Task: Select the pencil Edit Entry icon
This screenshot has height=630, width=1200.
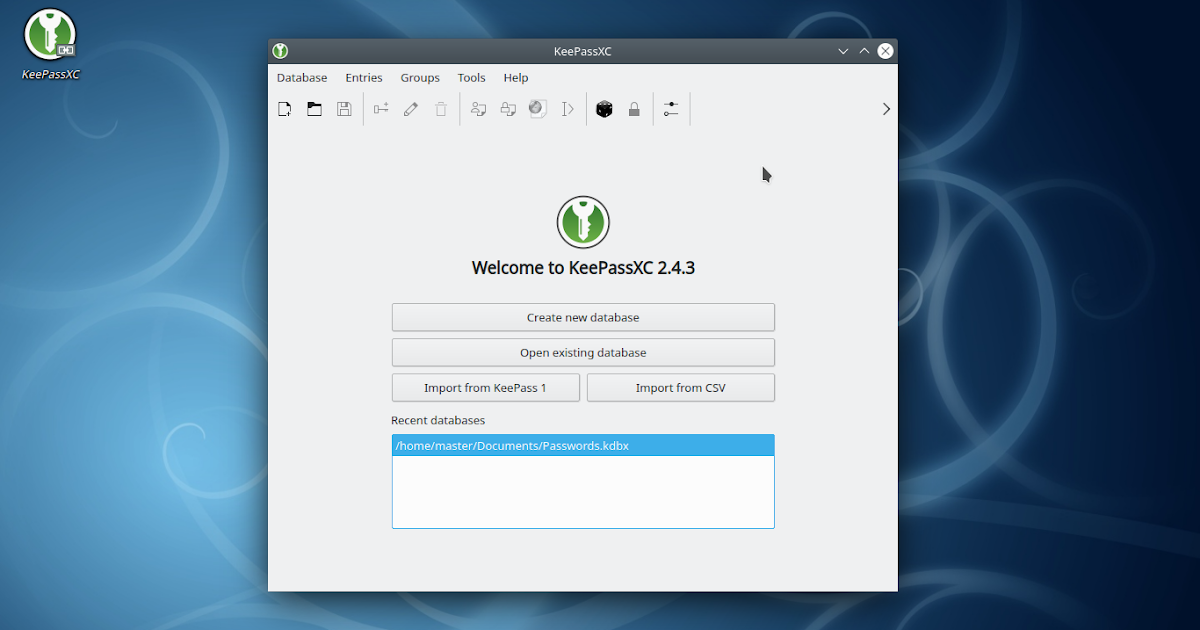Action: [x=410, y=108]
